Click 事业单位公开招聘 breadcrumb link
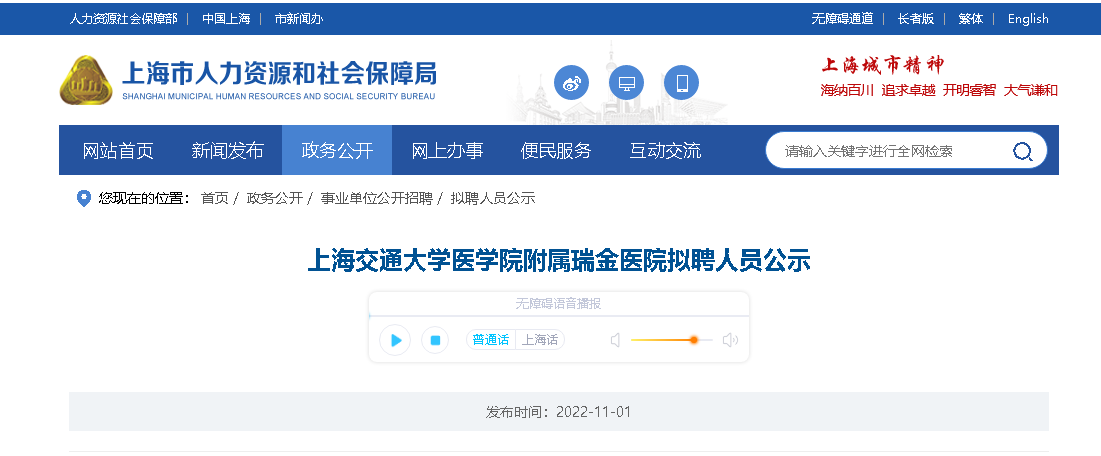 (376, 198)
